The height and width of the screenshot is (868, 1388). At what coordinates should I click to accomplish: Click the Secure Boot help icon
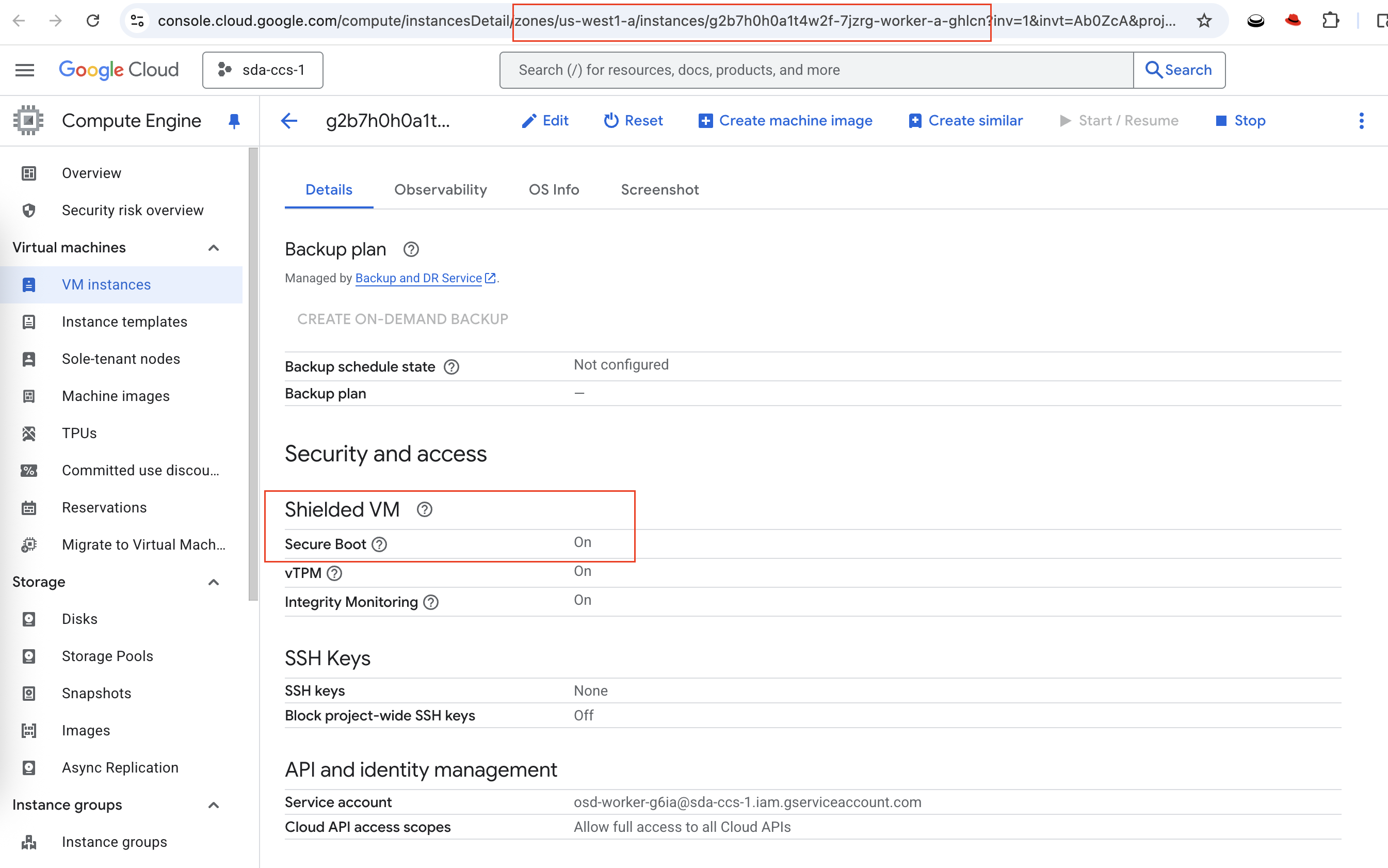coord(379,544)
